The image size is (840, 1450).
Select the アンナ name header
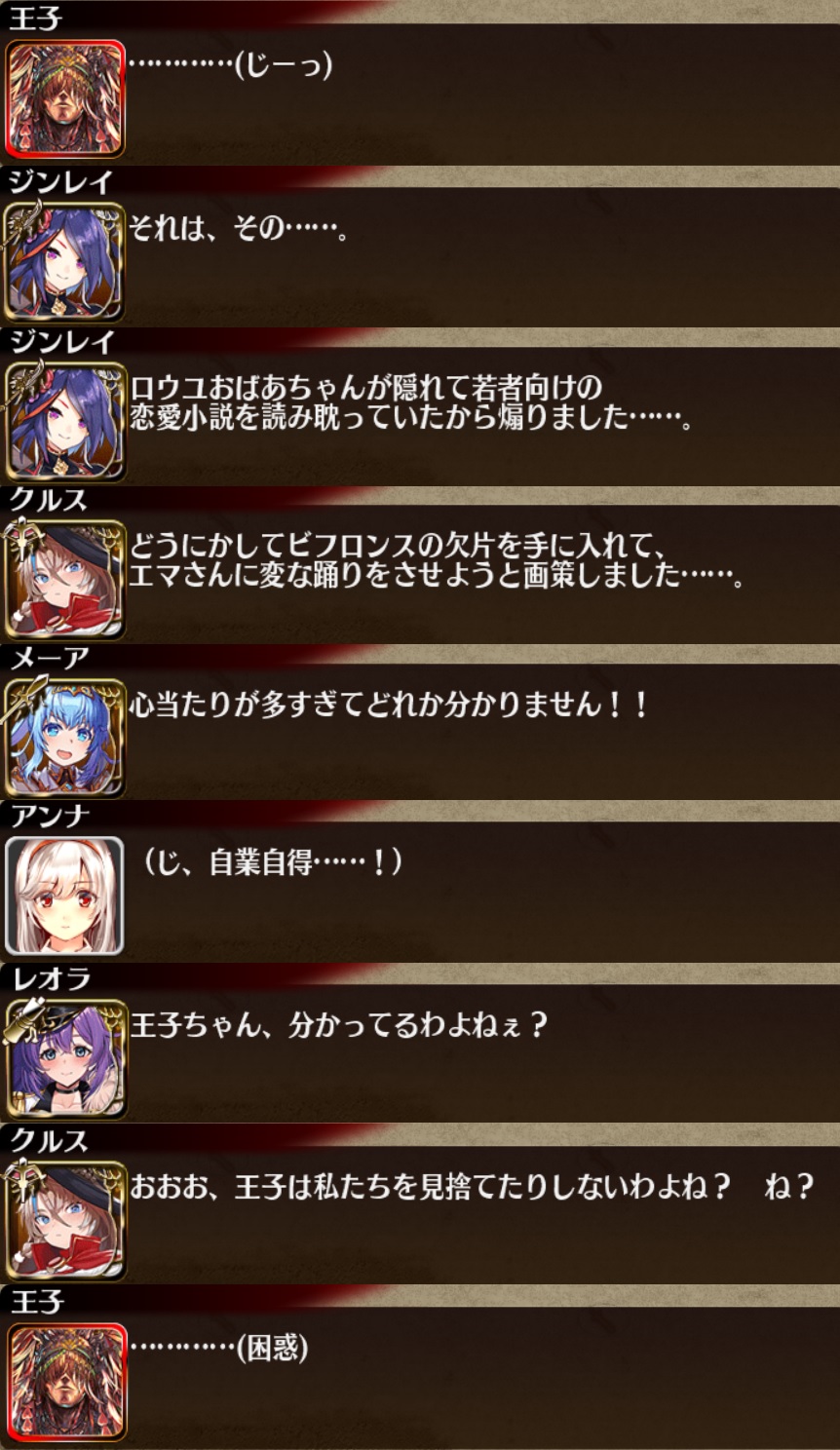coord(49,817)
